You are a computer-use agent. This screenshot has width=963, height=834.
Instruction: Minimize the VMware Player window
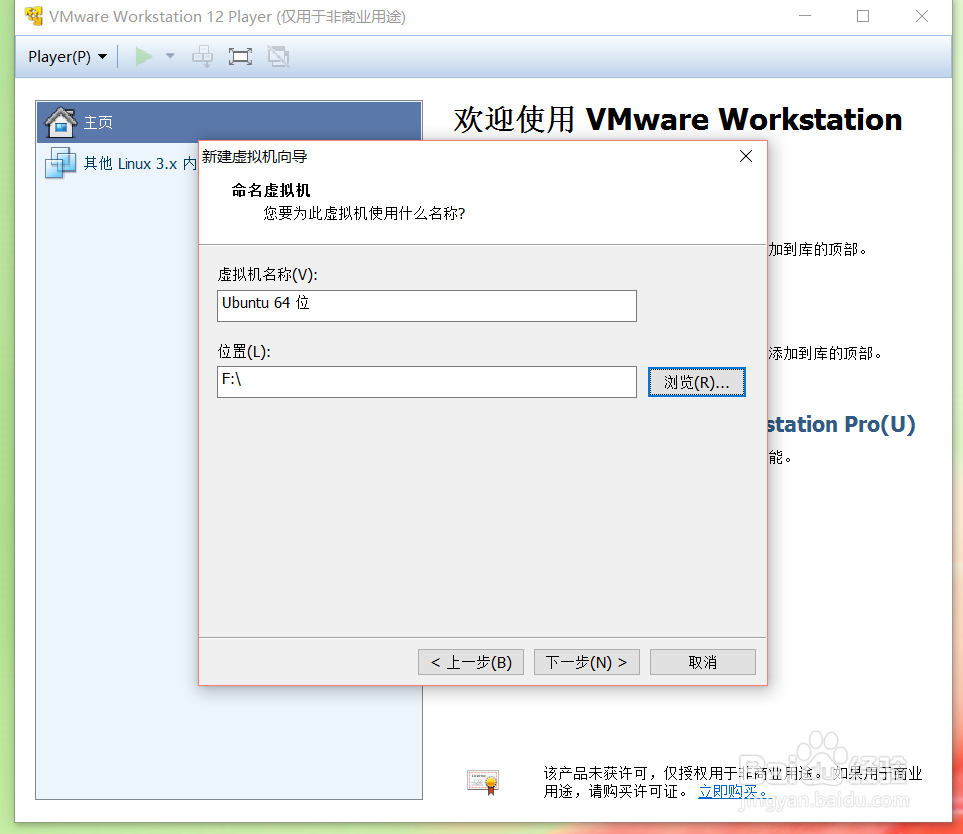tap(805, 16)
